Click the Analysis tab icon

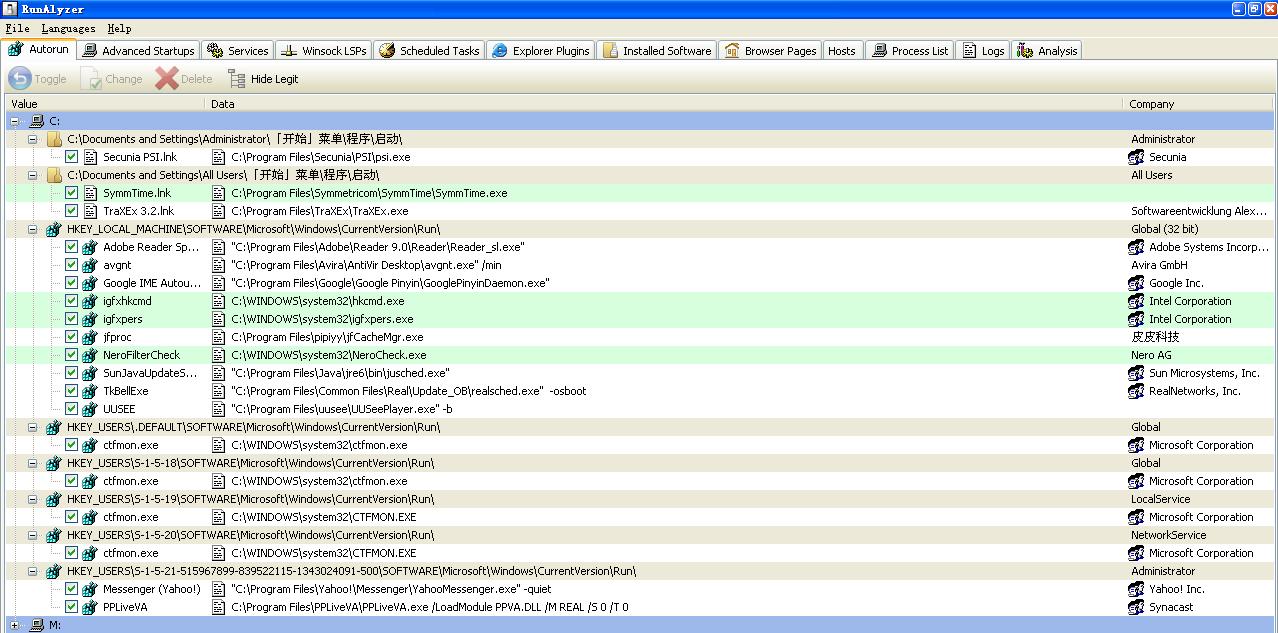pos(1025,50)
